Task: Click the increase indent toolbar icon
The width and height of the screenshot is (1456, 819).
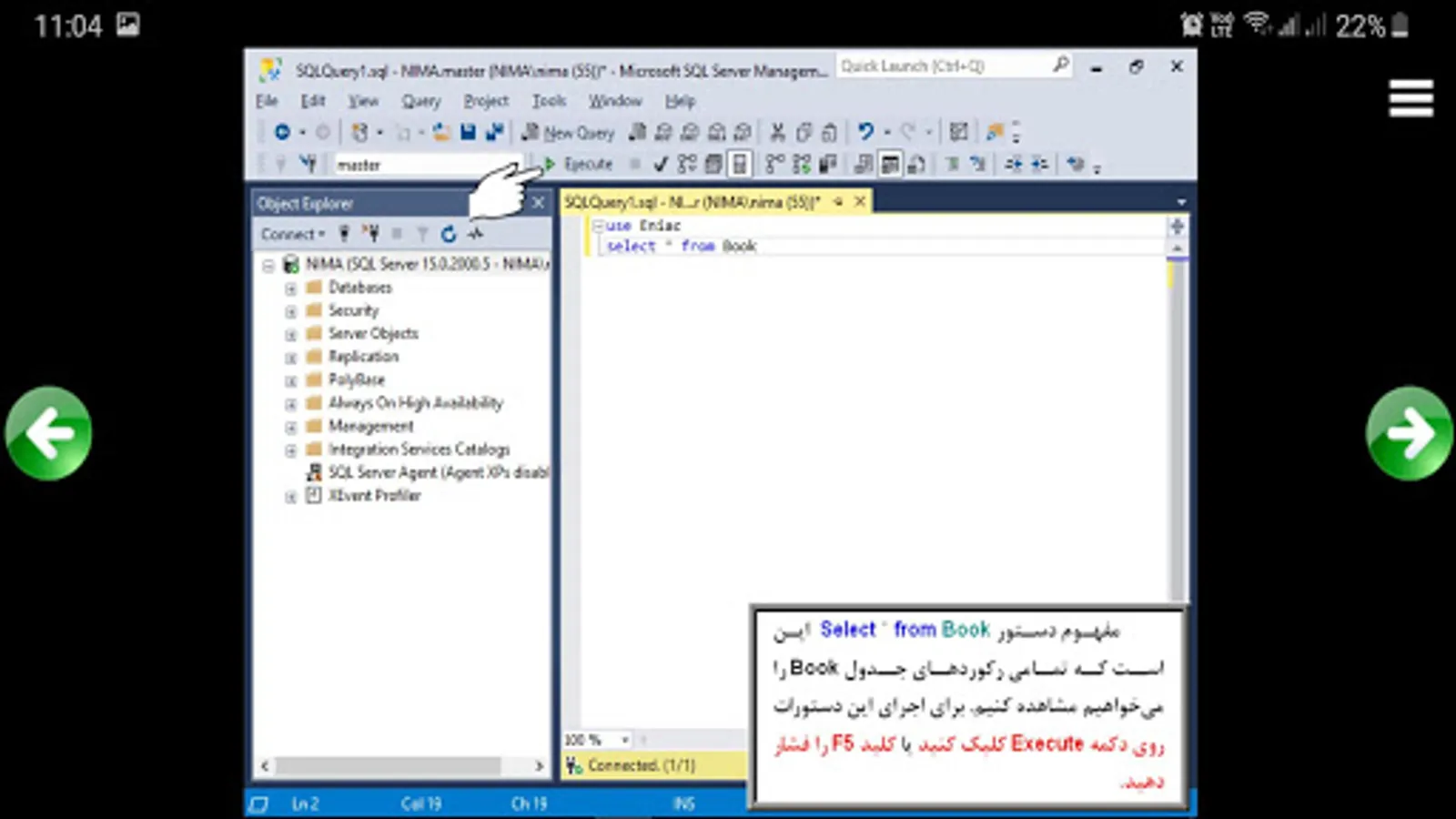Action: (x=1039, y=164)
